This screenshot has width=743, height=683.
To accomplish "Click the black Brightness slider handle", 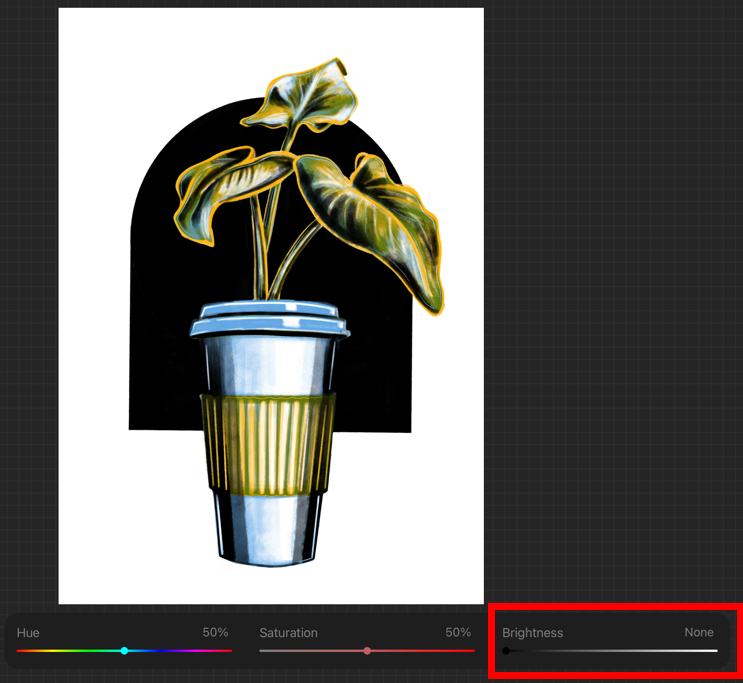I will click(506, 651).
